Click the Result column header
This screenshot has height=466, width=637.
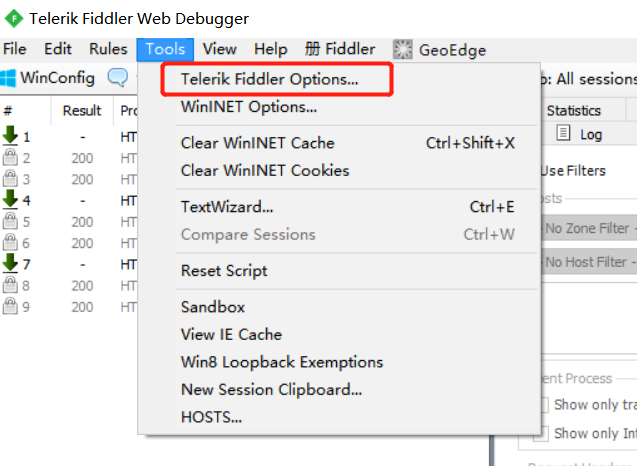click(x=82, y=111)
